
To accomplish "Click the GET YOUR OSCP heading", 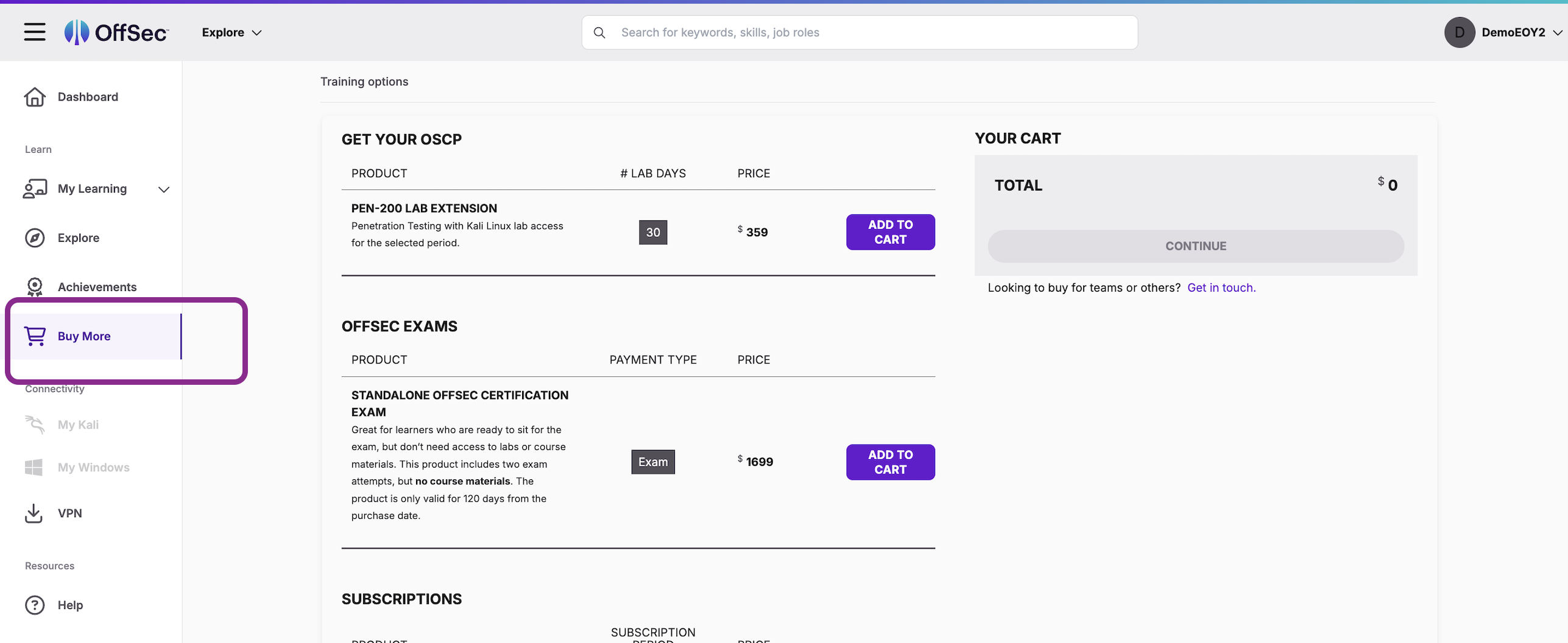I will coord(401,139).
